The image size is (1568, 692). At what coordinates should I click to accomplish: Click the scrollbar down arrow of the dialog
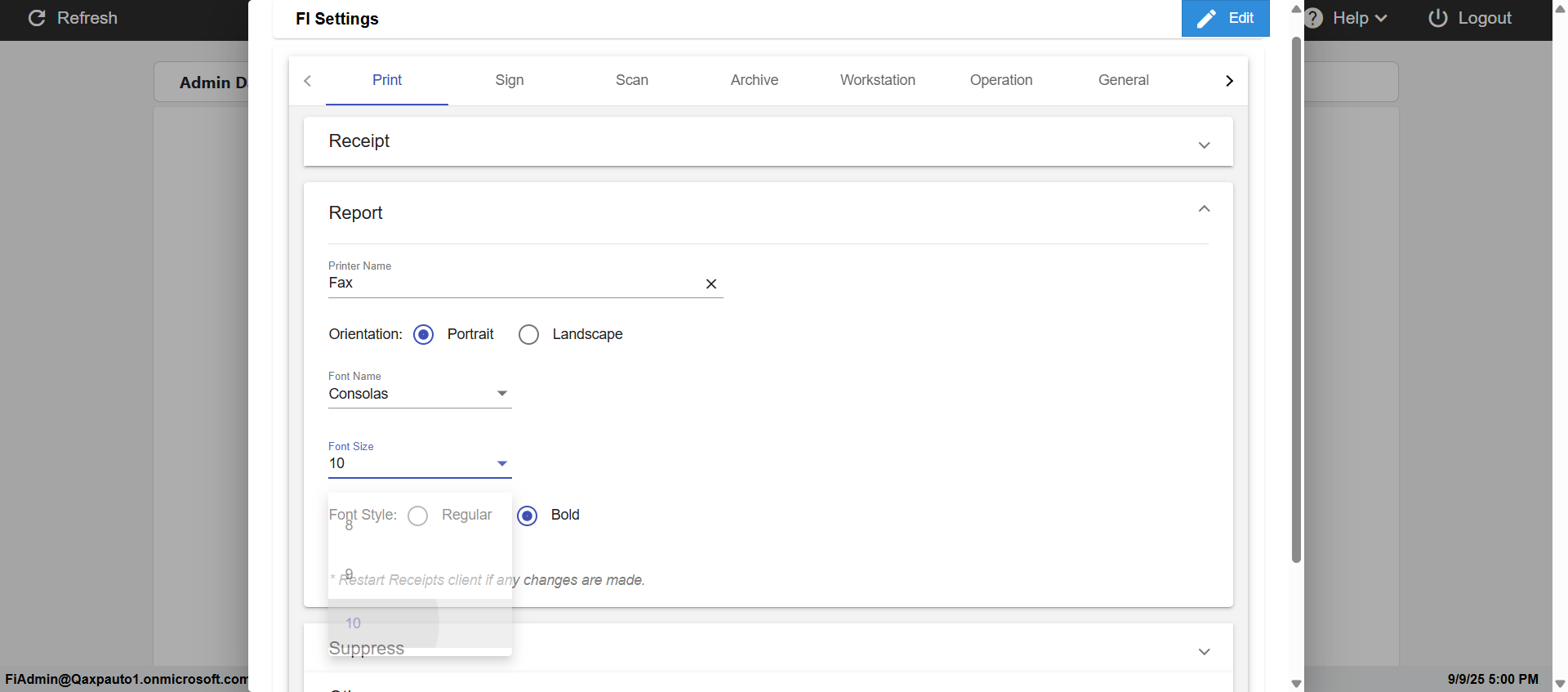click(1296, 684)
